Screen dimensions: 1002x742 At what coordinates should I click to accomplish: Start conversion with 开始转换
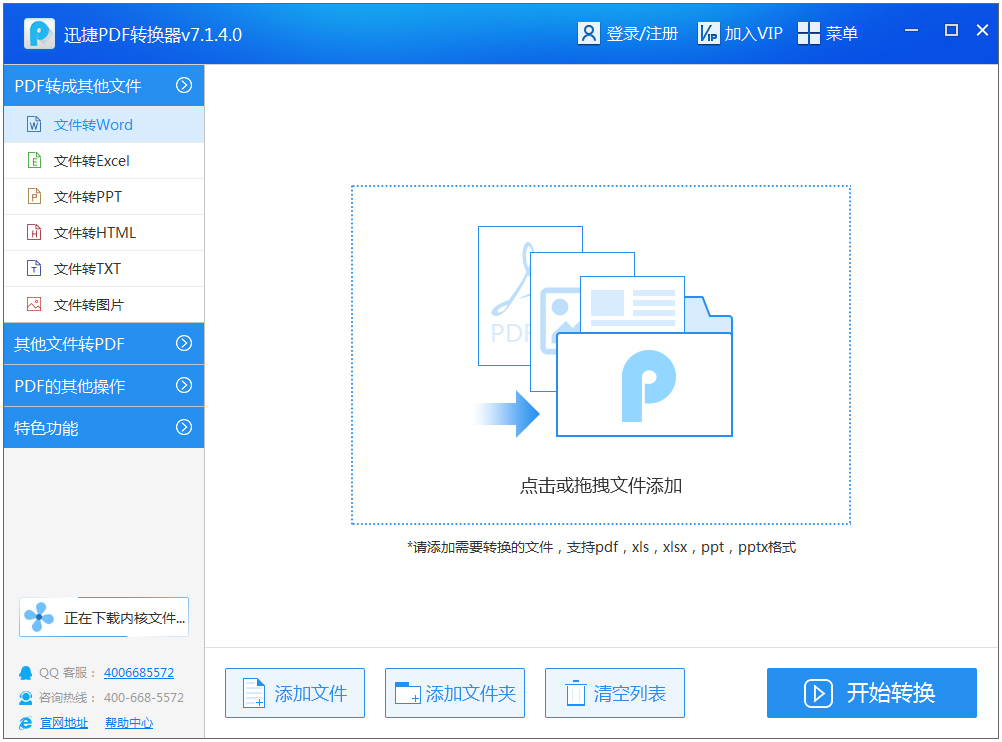click(x=872, y=693)
